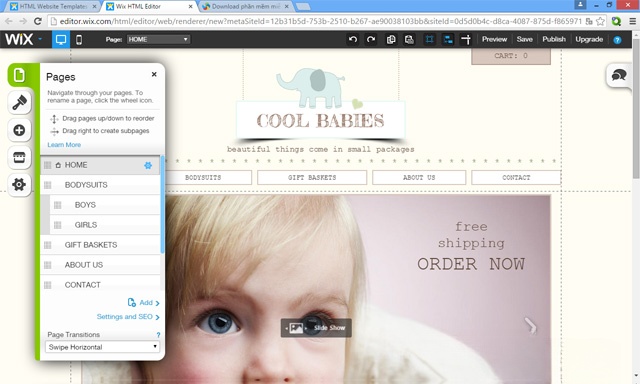Open the App Market store icon
Viewport: 640px width, 384px height.
[x=19, y=157]
